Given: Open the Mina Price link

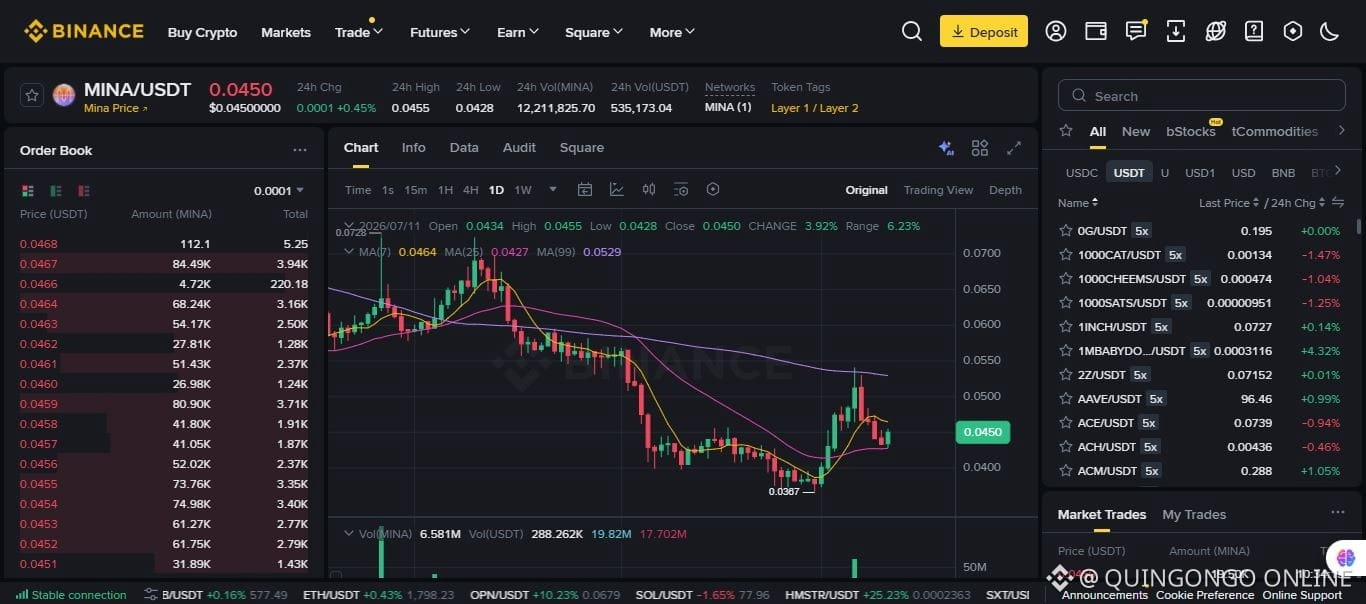Looking at the screenshot, I should (115, 108).
